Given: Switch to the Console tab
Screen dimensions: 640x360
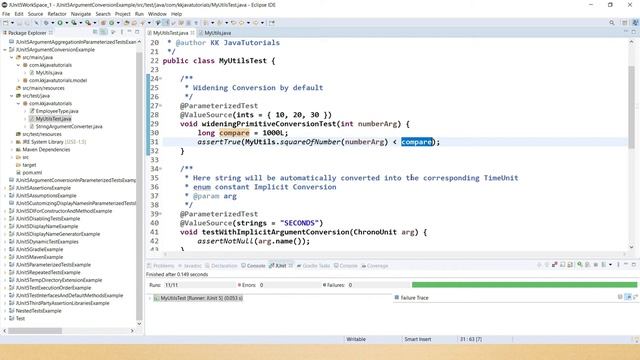Looking at the screenshot, I should 253,266.
